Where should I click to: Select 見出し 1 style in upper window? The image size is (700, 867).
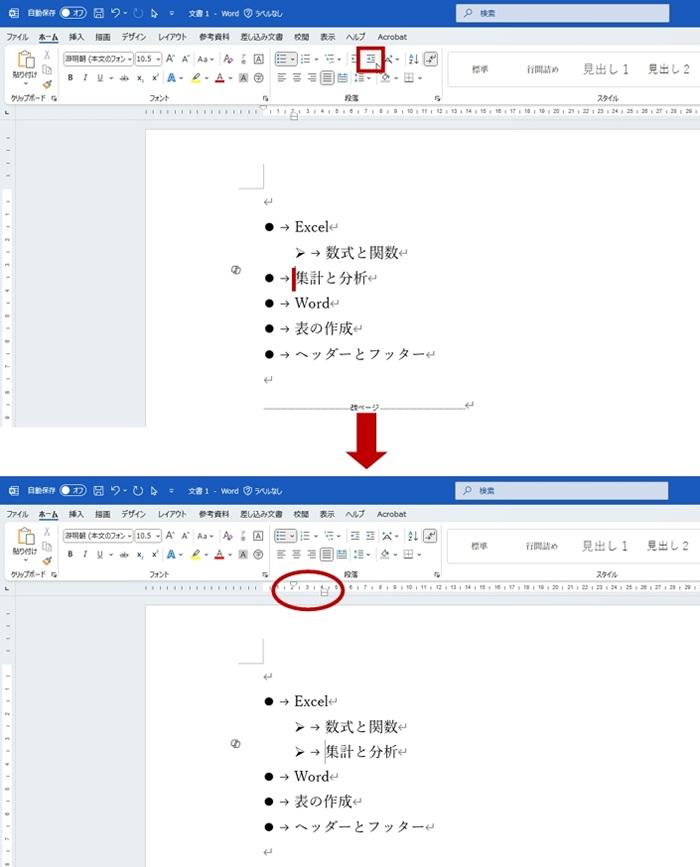pyautogui.click(x=606, y=69)
